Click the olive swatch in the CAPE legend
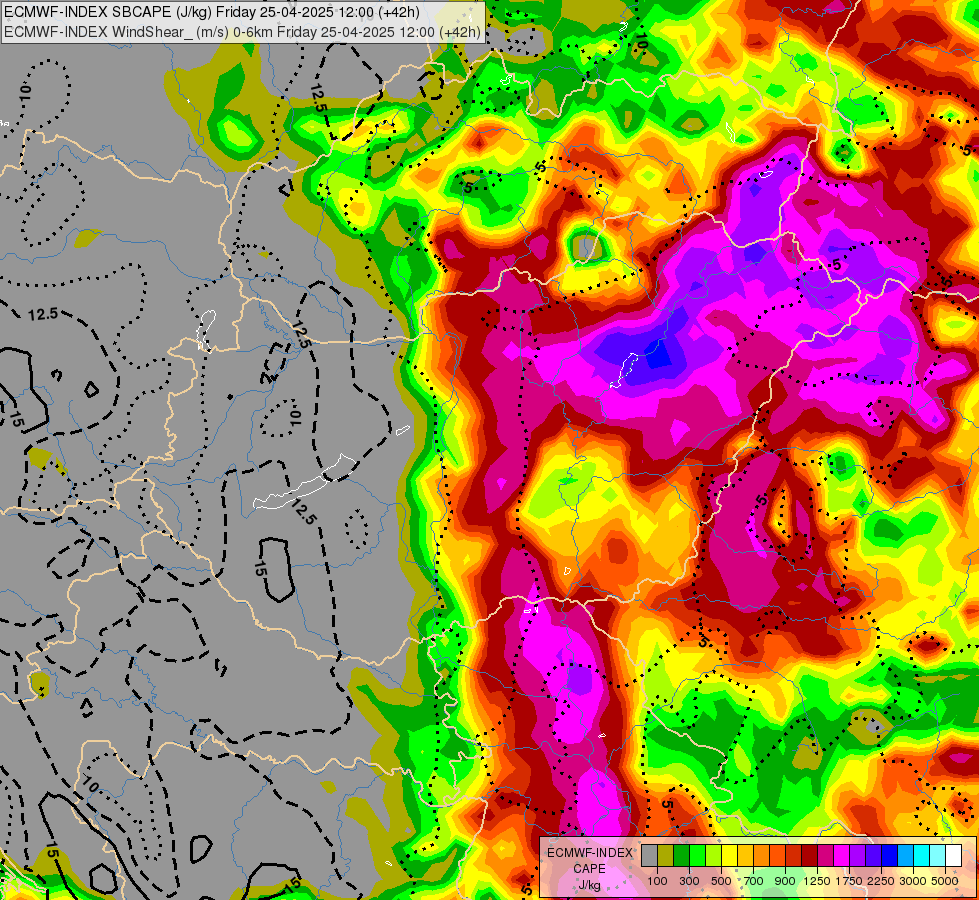Viewport: 979px width, 900px height. (x=666, y=856)
